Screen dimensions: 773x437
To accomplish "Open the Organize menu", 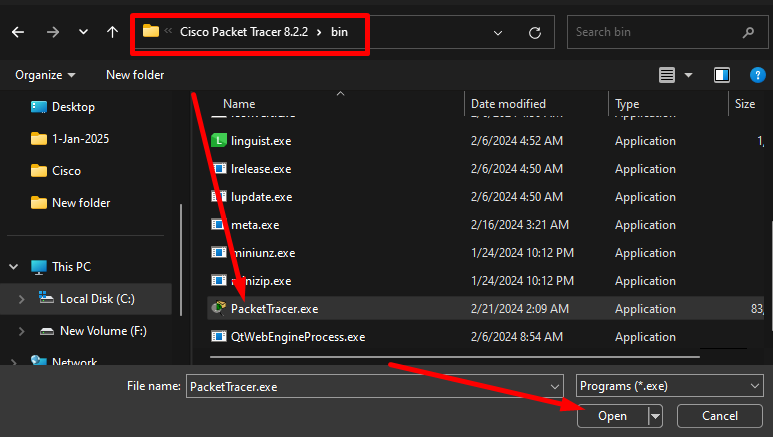I will 45,75.
